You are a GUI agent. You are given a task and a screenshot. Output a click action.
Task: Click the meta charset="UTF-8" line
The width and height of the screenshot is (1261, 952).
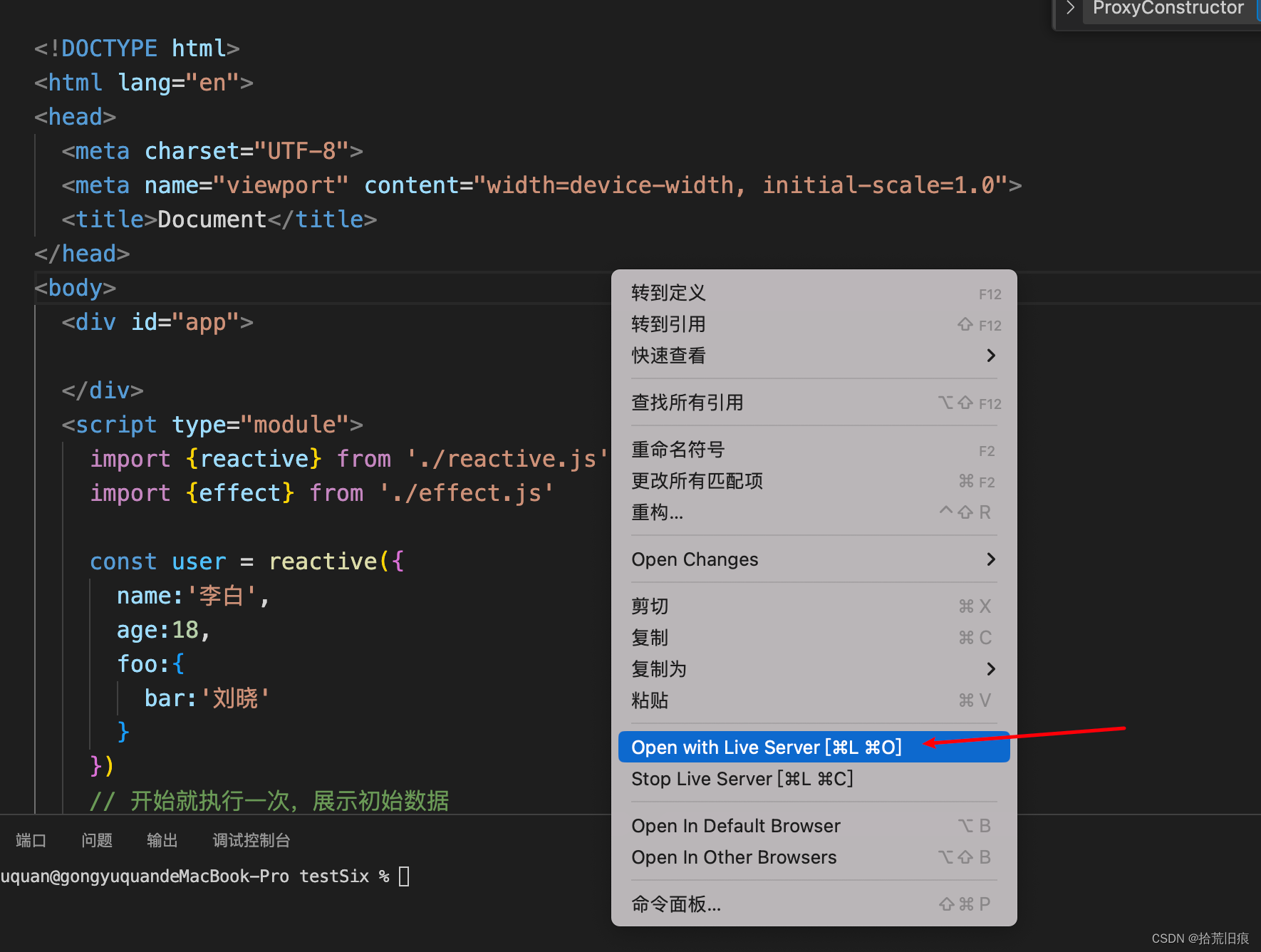click(x=212, y=151)
